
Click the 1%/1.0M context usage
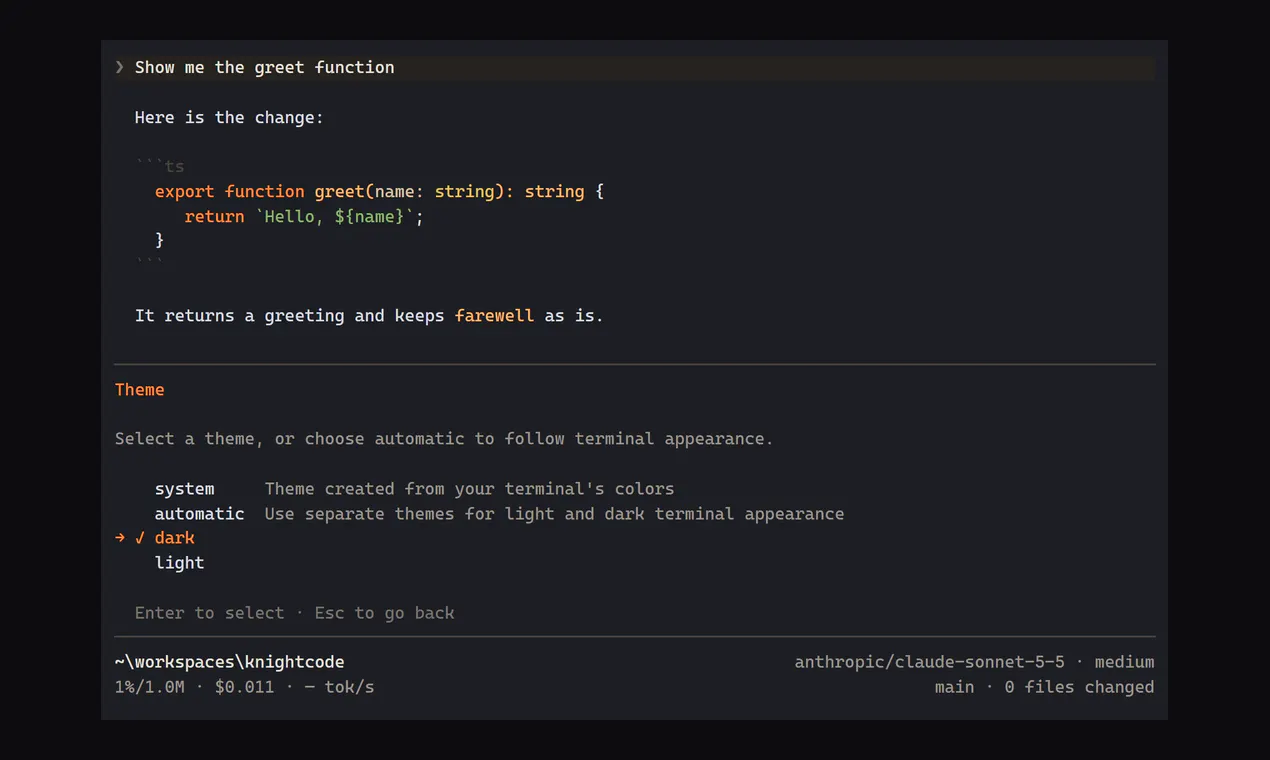coord(150,687)
